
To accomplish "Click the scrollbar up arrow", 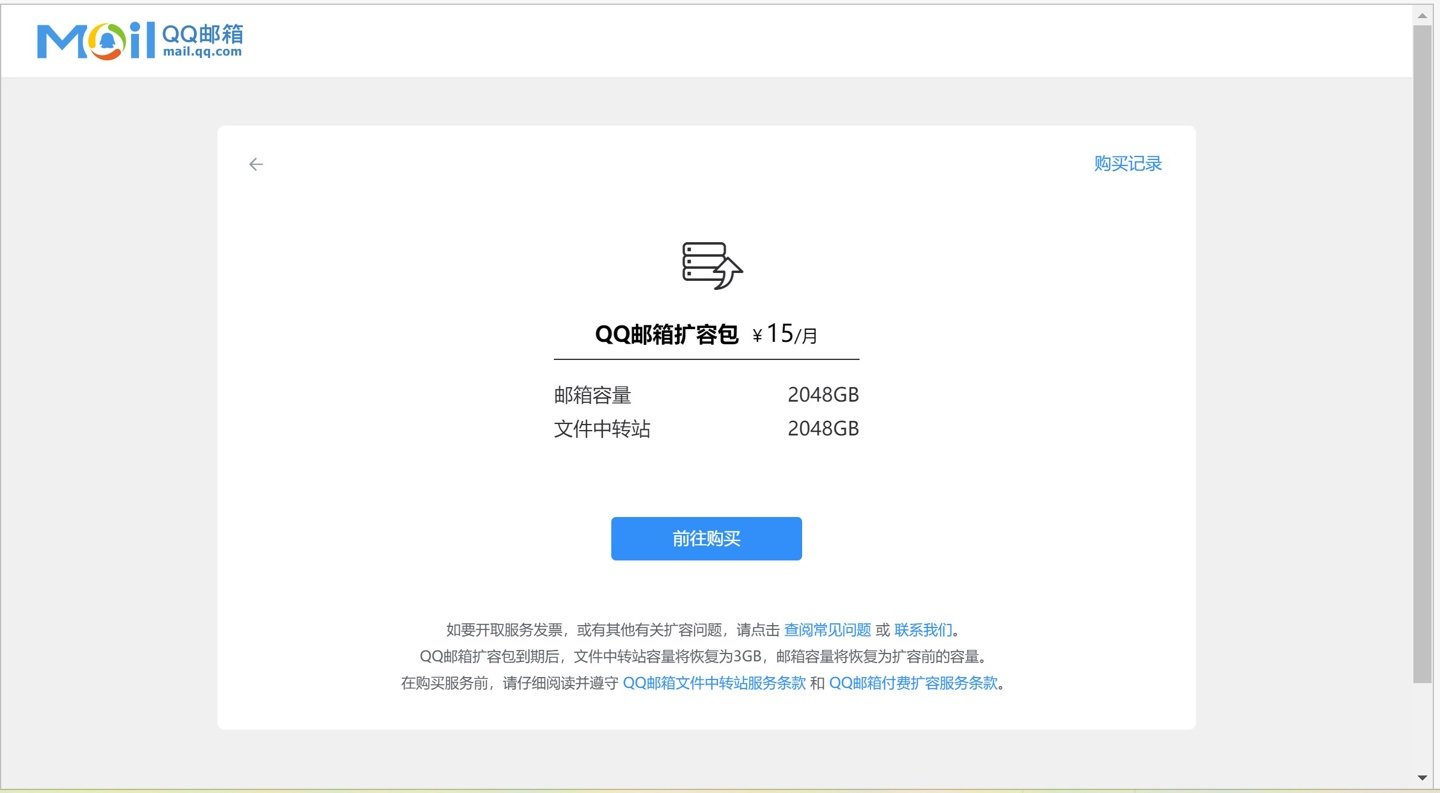I will [1421, 14].
